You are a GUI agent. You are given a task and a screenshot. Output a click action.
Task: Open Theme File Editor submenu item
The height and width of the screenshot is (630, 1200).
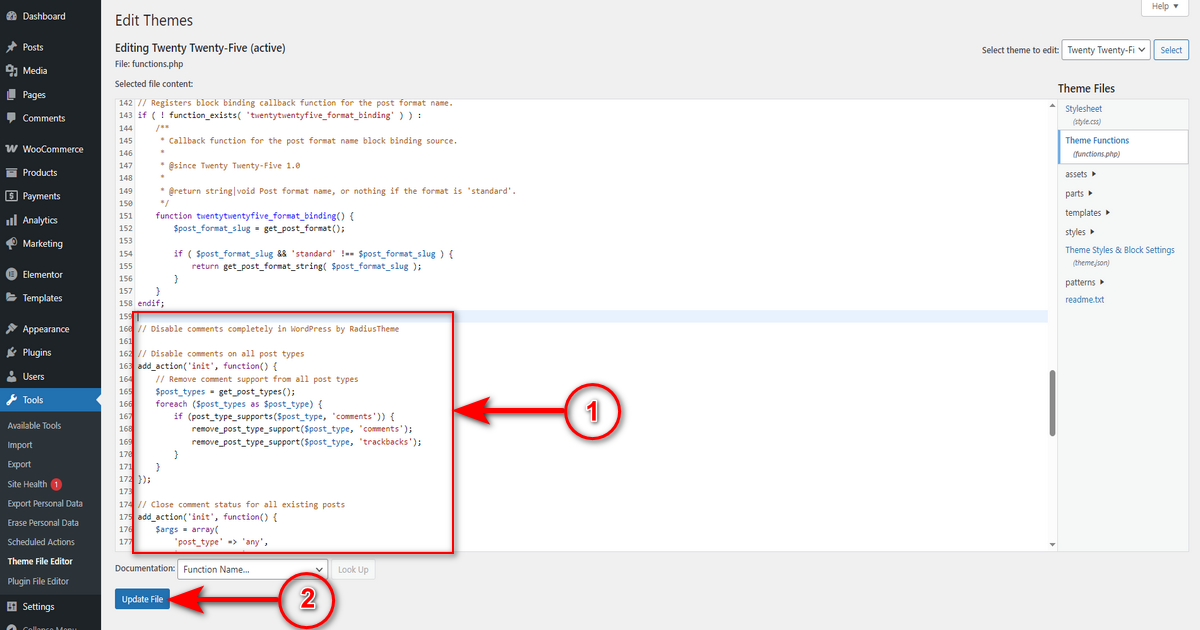[x=40, y=562]
